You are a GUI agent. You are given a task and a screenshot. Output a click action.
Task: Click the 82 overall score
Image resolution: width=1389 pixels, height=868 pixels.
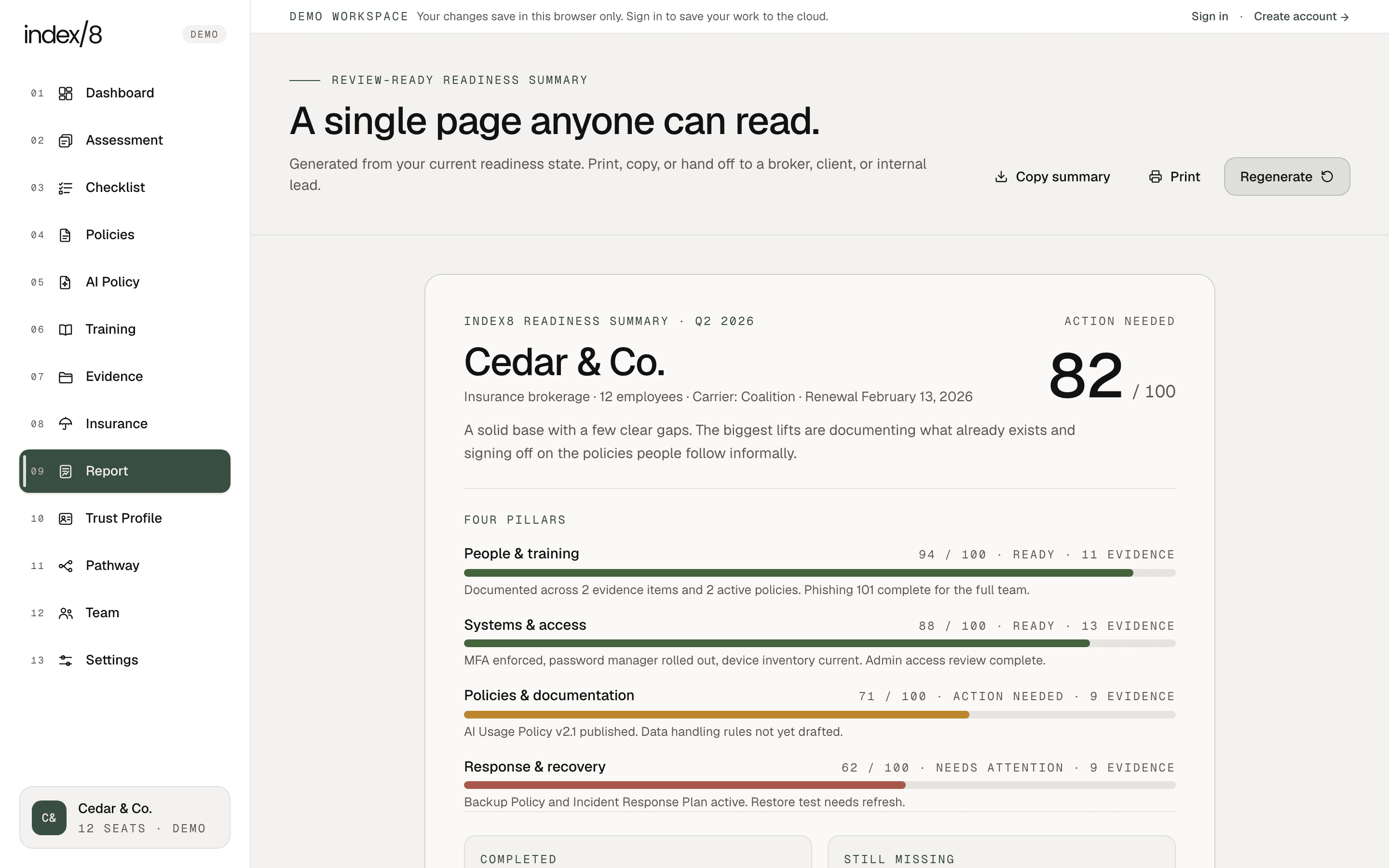tap(1085, 376)
